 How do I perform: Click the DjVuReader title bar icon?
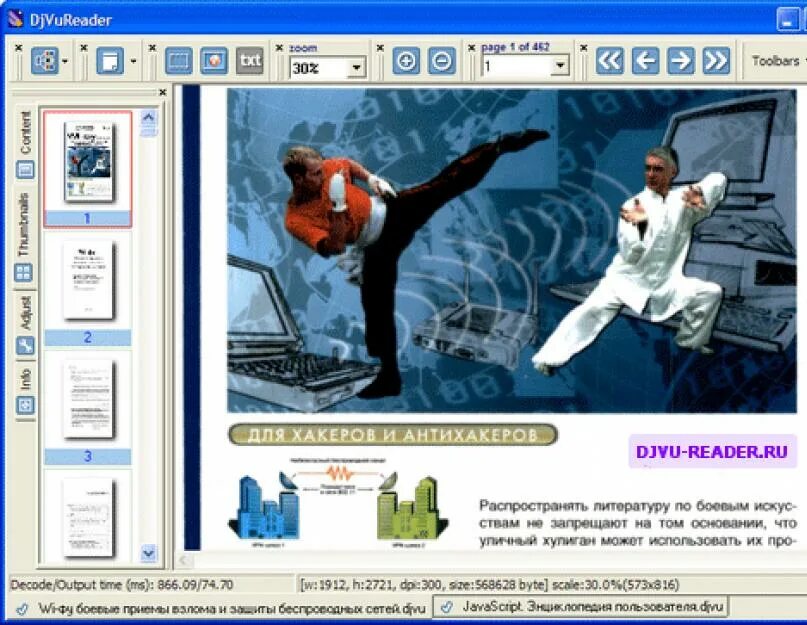point(15,19)
